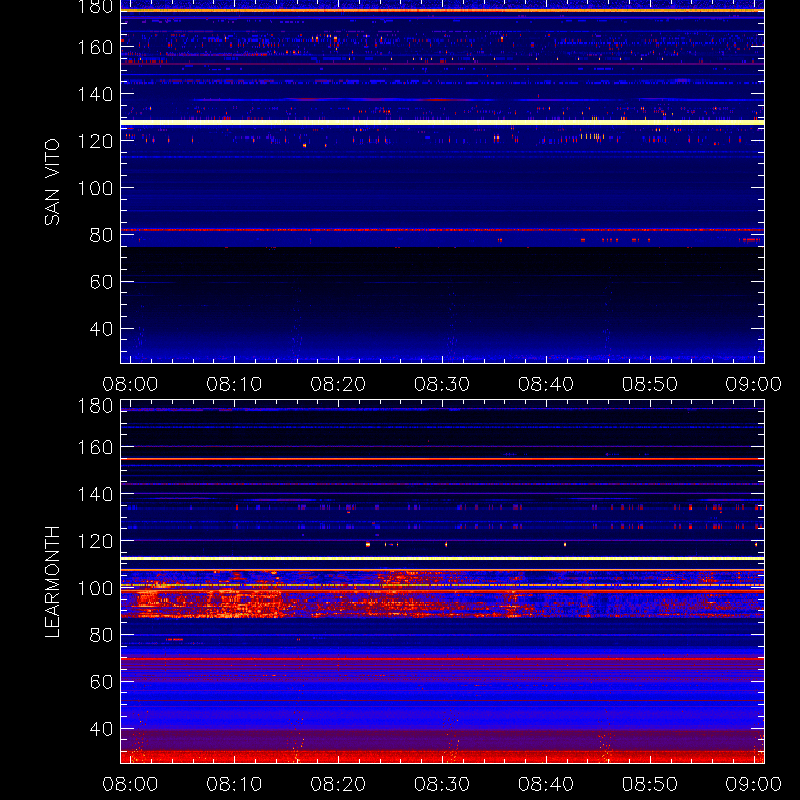Click the 08:00 time label under Learmonth plot

[130, 784]
